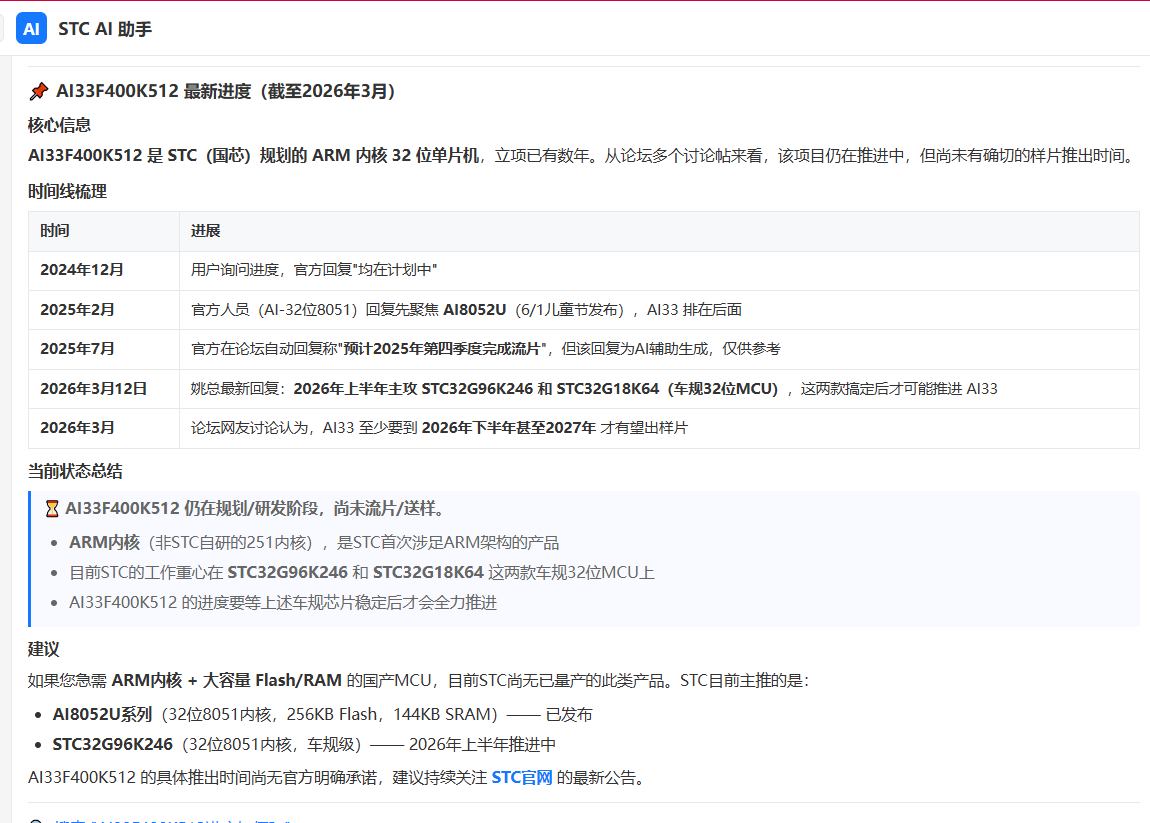Image resolution: width=1150 pixels, height=823 pixels.
Task: Click the STC32G96K246 bullet under 建议
Action: [x=304, y=745]
